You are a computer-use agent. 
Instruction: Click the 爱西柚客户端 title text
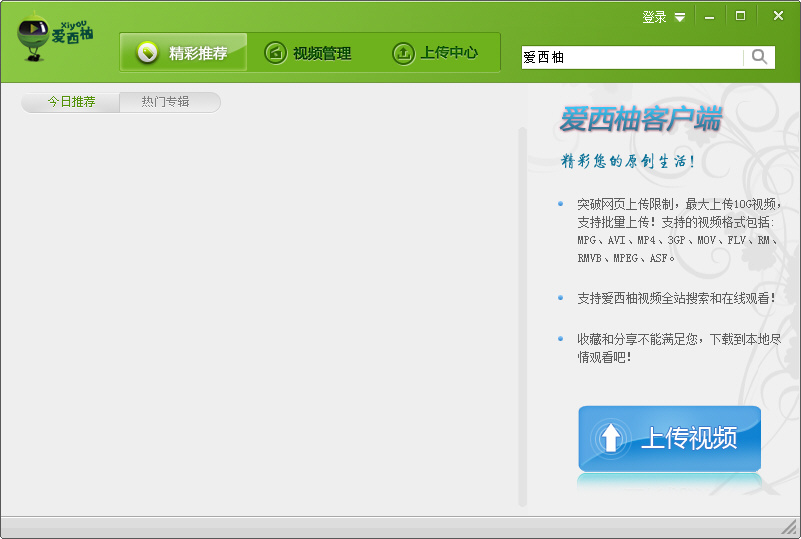click(641, 119)
